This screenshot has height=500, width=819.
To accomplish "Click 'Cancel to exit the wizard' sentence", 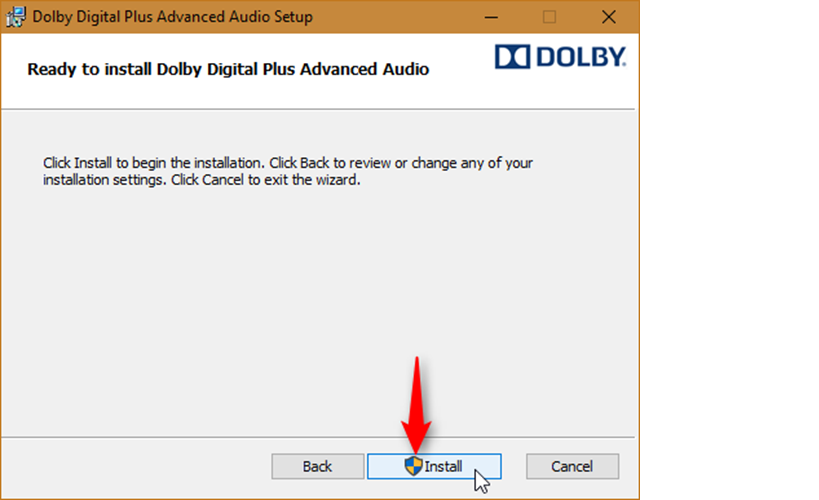I will coord(266,180).
